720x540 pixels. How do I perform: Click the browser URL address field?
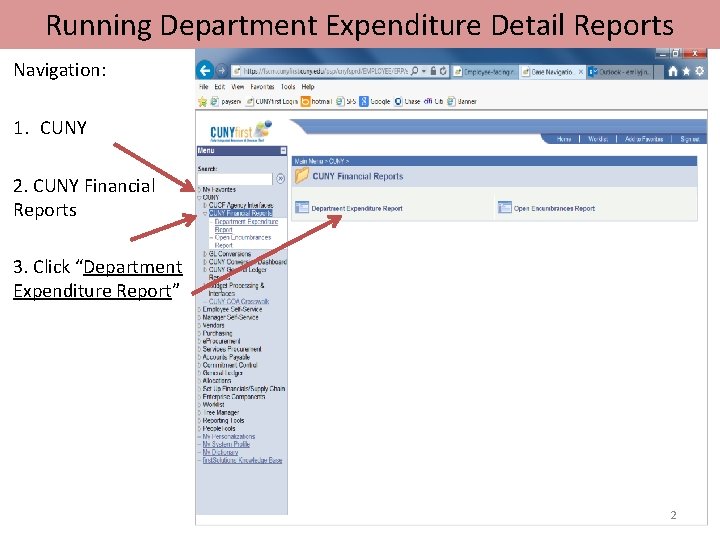click(x=321, y=71)
